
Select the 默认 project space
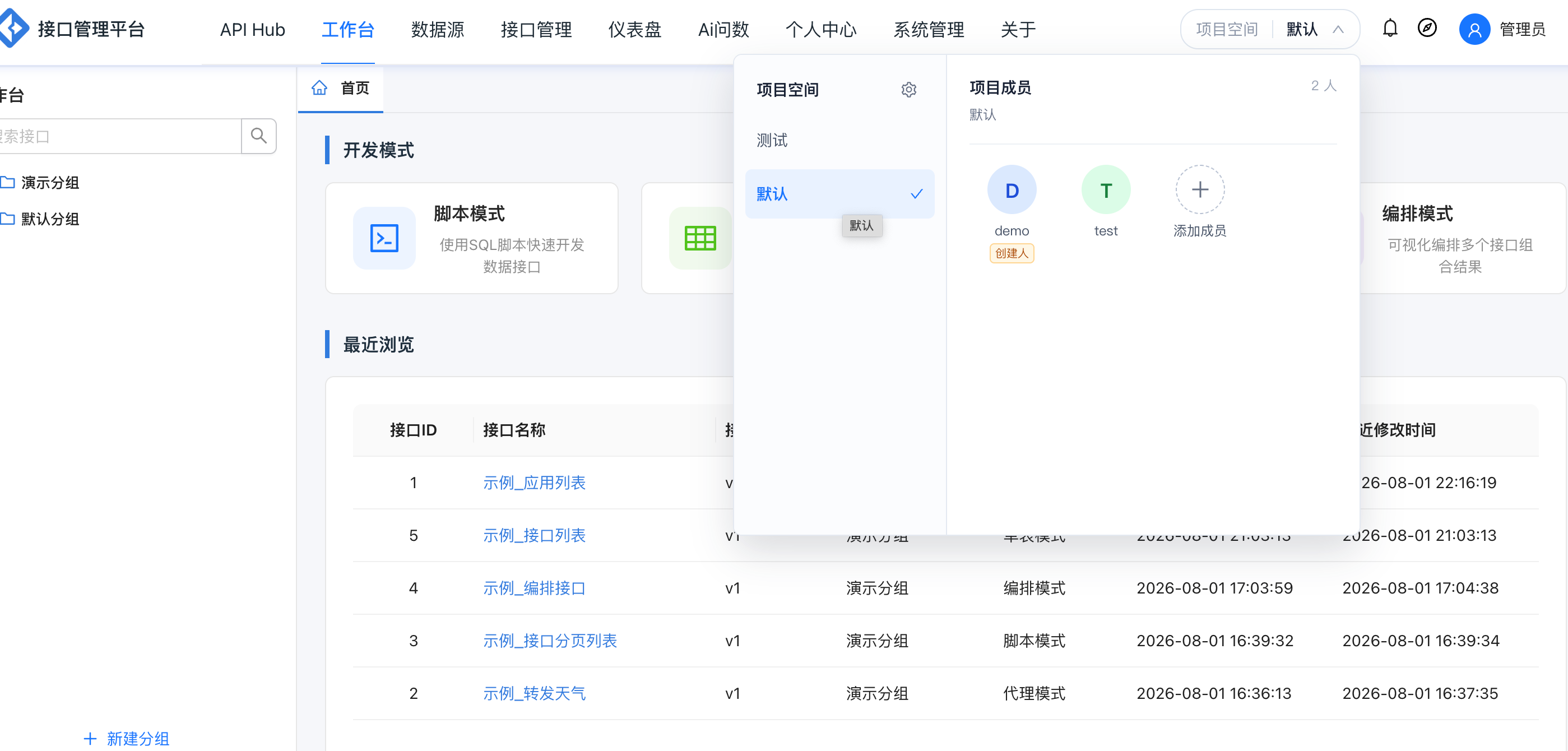pyautogui.click(x=839, y=194)
